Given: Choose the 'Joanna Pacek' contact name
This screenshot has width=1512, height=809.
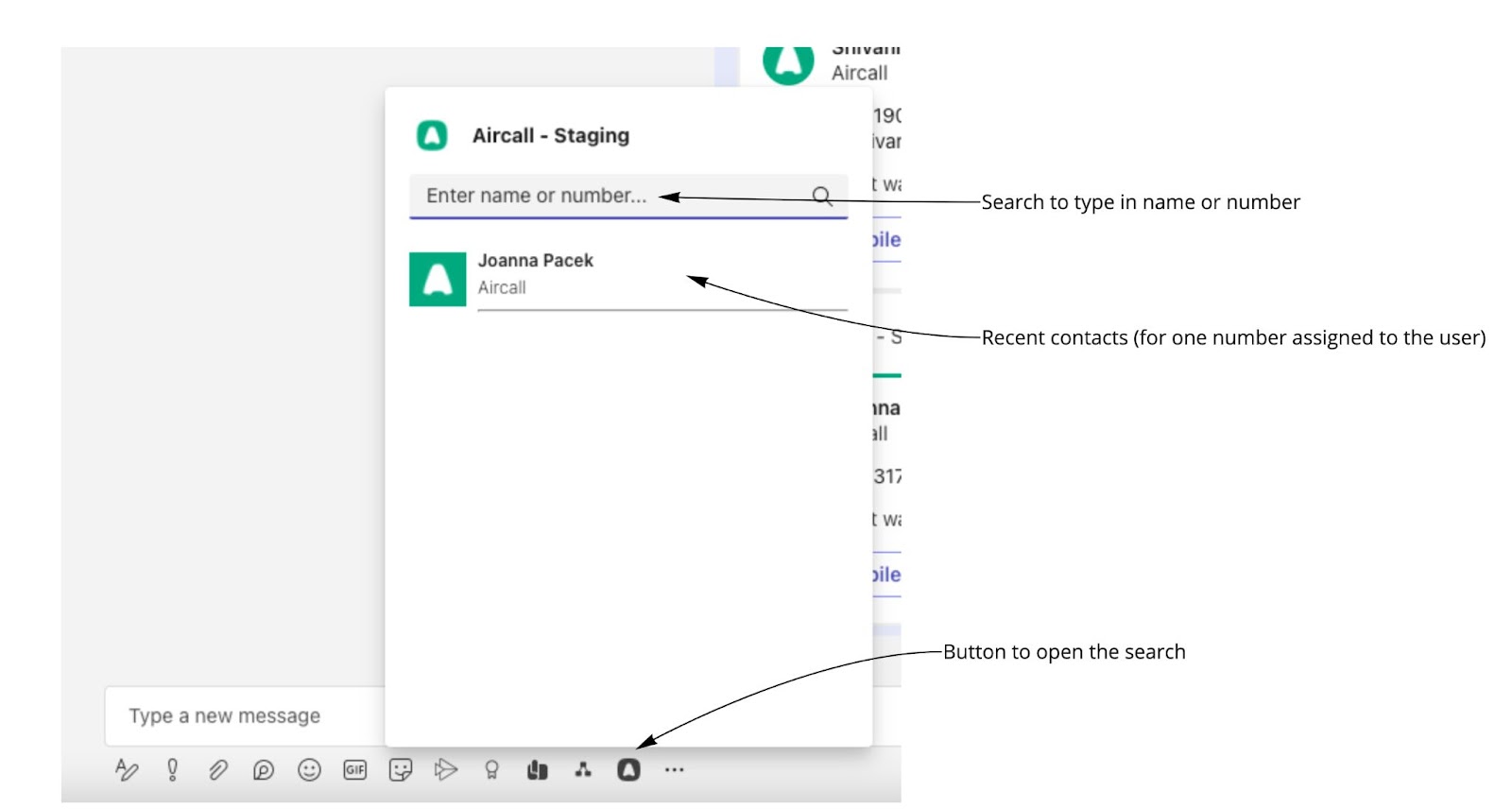Looking at the screenshot, I should tap(536, 260).
